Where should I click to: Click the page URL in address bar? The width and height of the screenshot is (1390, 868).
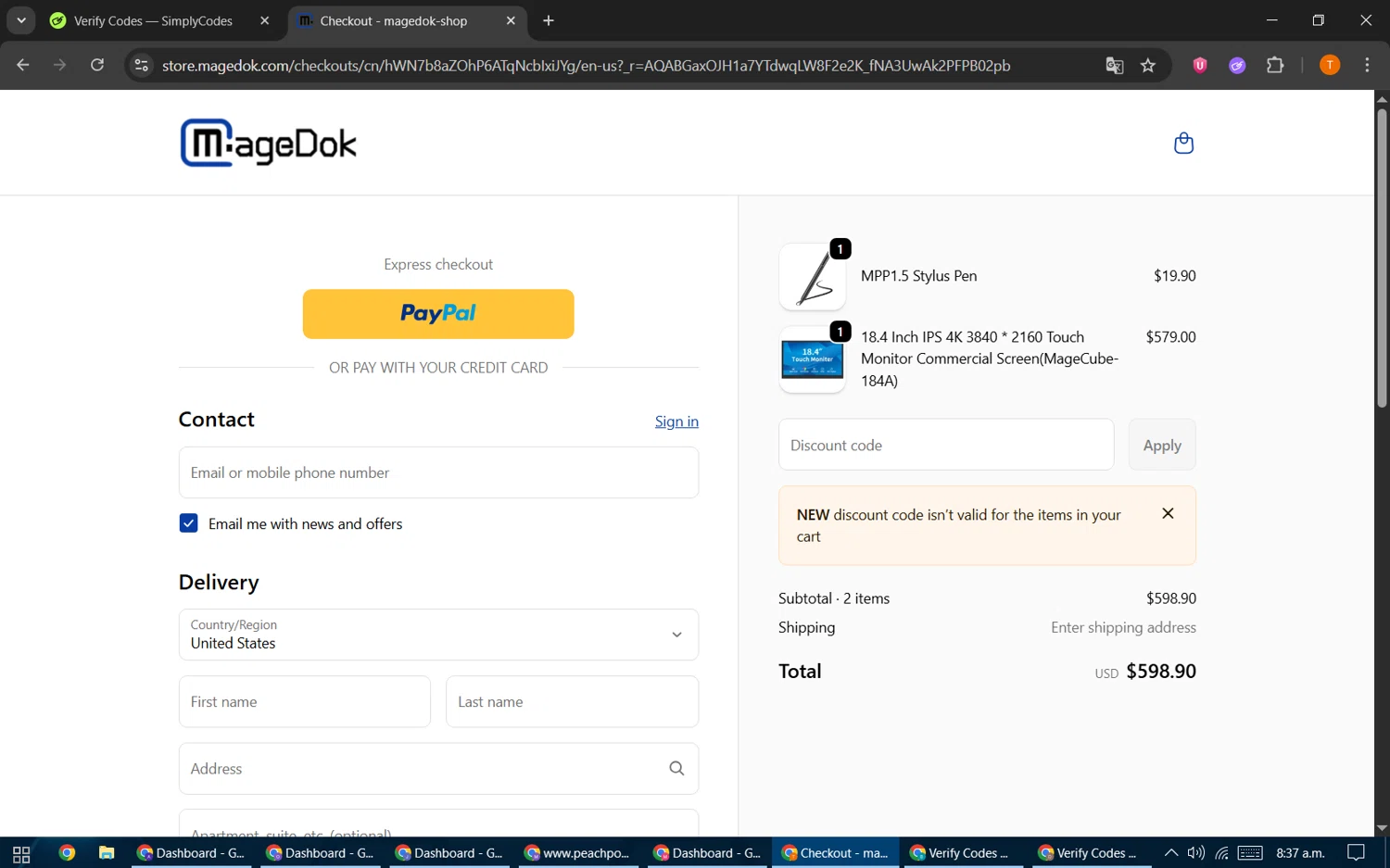[x=586, y=65]
